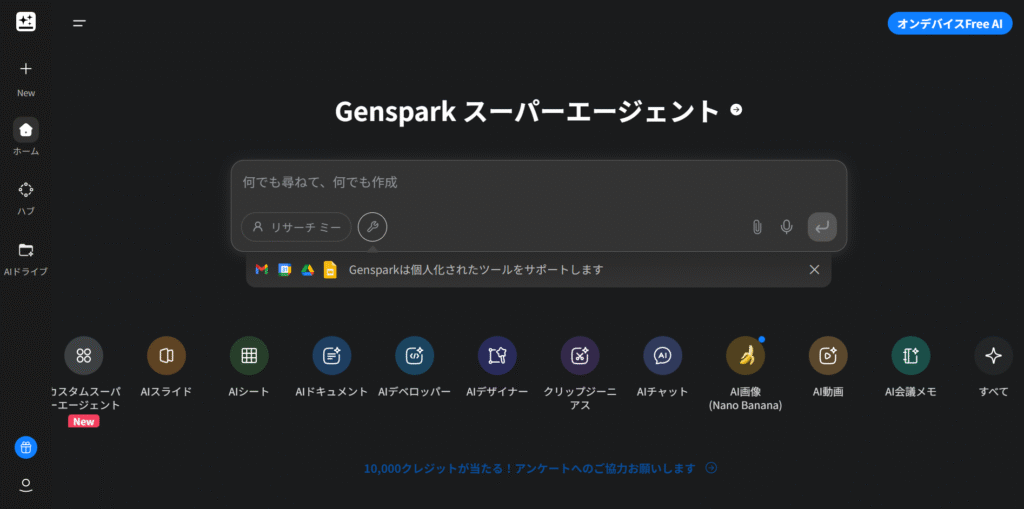Open the AIスライド tool icon
This screenshot has width=1024, height=509.
pyautogui.click(x=166, y=356)
